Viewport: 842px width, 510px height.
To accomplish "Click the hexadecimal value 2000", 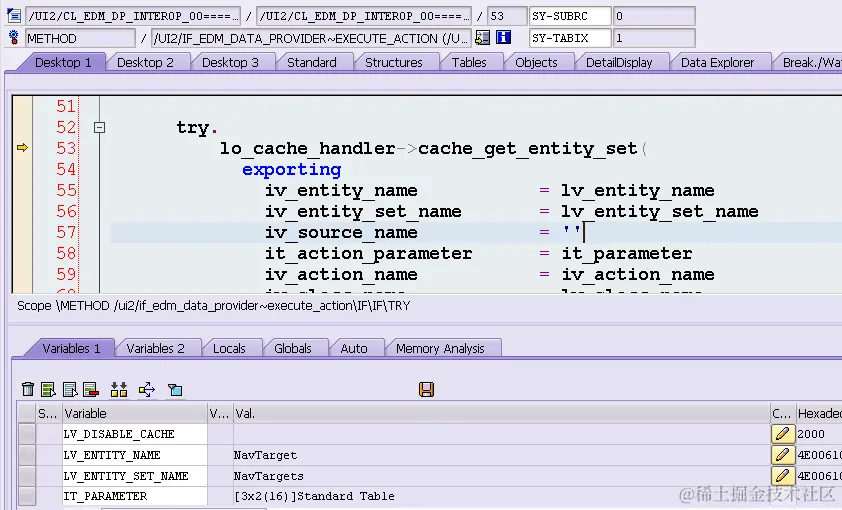I will (810, 434).
